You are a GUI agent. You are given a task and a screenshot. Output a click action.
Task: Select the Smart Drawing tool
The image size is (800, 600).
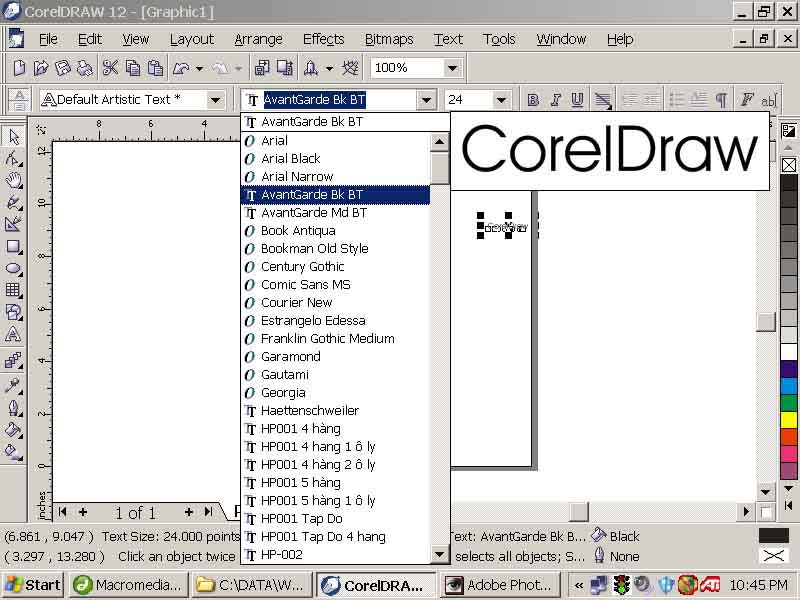tap(14, 224)
